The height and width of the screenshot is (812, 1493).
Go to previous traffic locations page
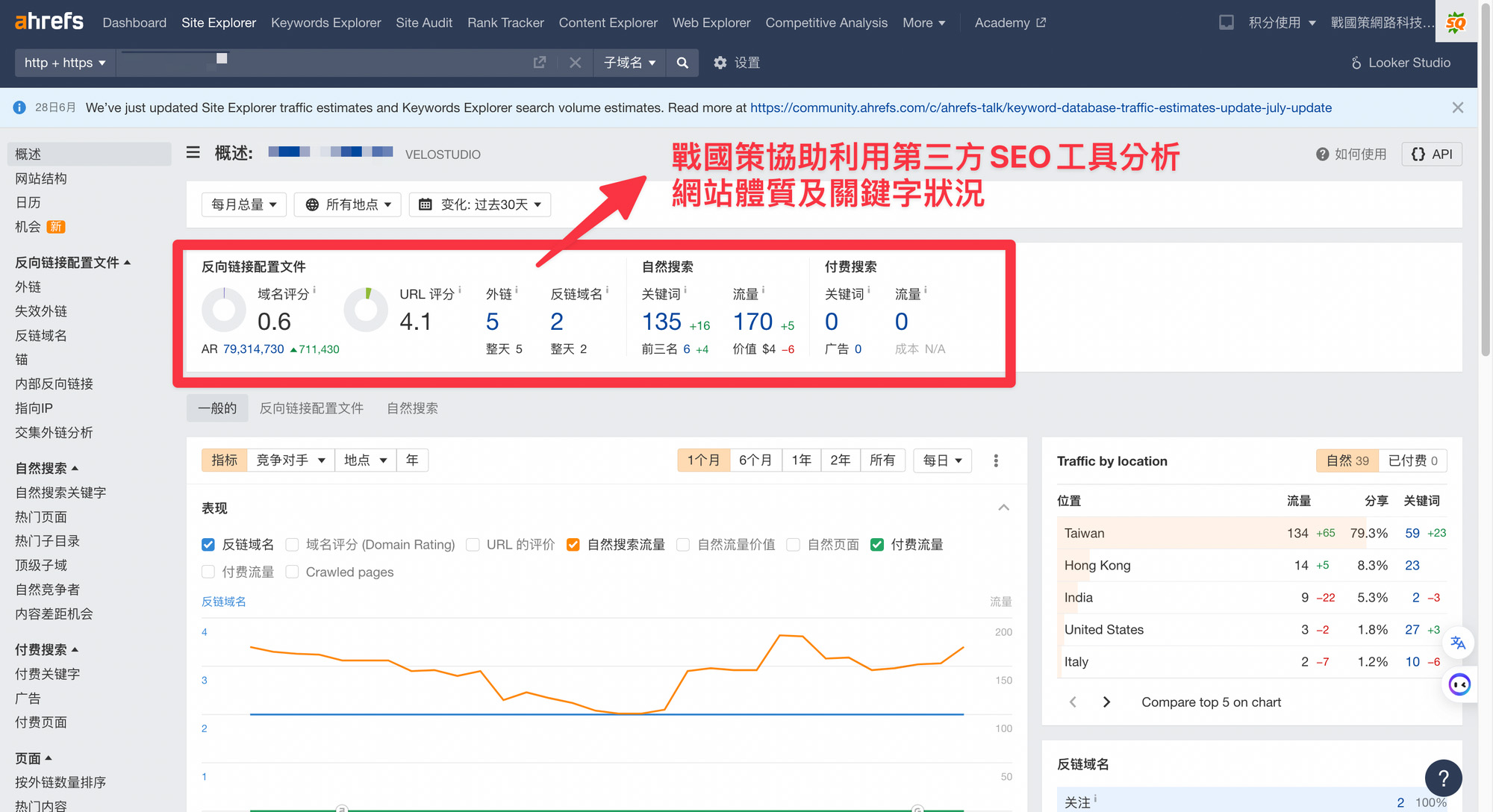(1073, 702)
